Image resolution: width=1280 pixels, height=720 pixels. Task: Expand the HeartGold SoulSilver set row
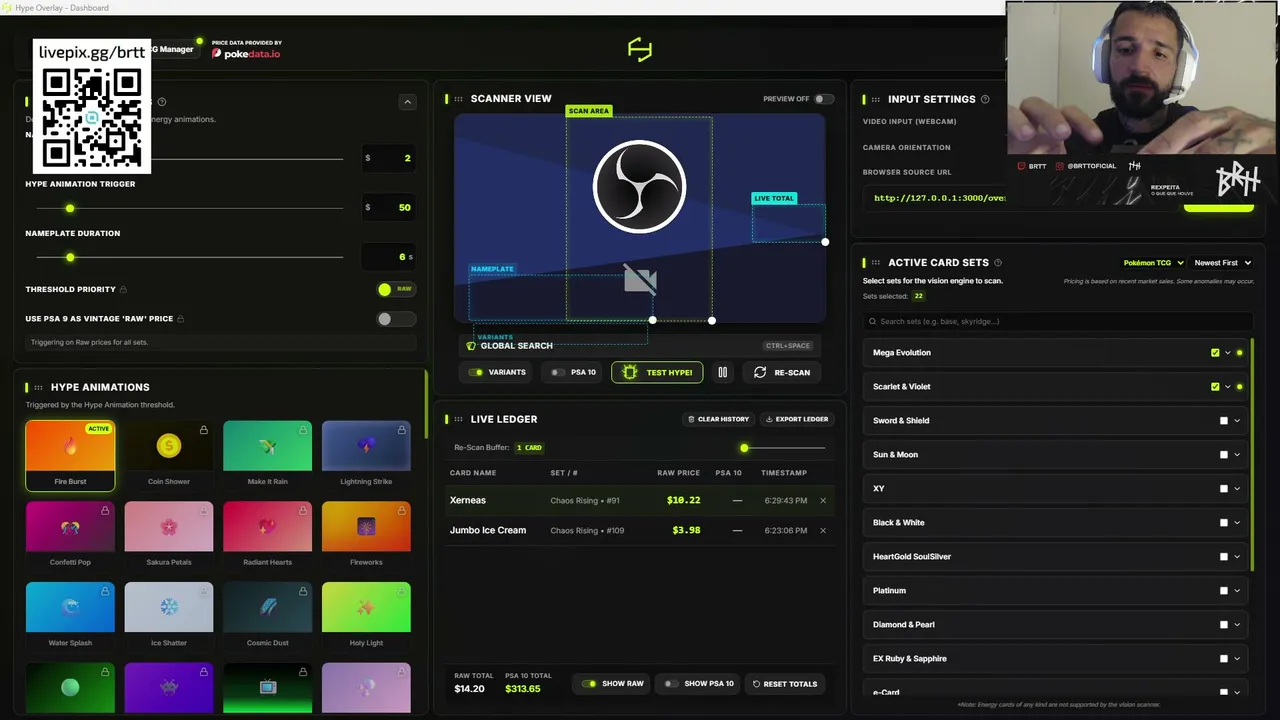[x=1237, y=557]
